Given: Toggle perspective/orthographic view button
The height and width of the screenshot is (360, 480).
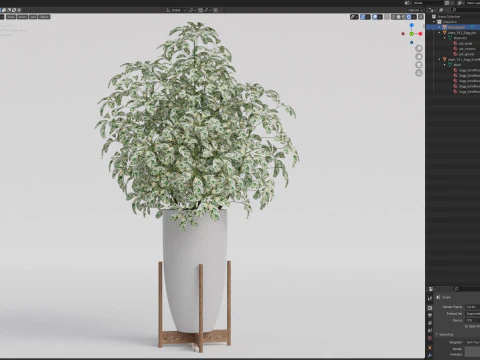Looking at the screenshot, I should (x=419, y=73).
